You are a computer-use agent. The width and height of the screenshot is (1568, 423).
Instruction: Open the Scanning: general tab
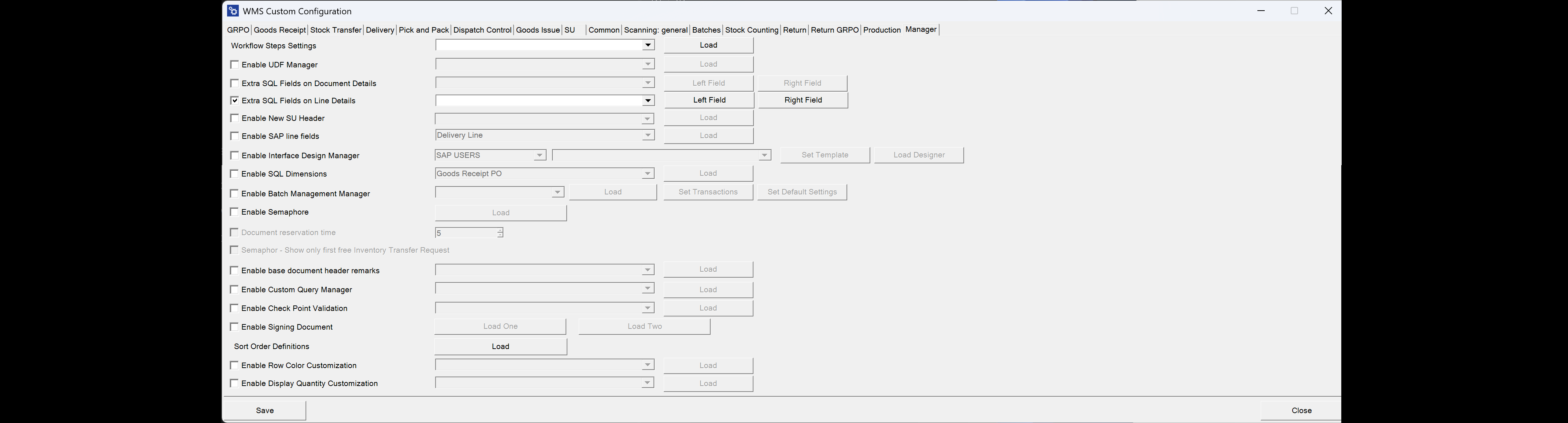[656, 30]
